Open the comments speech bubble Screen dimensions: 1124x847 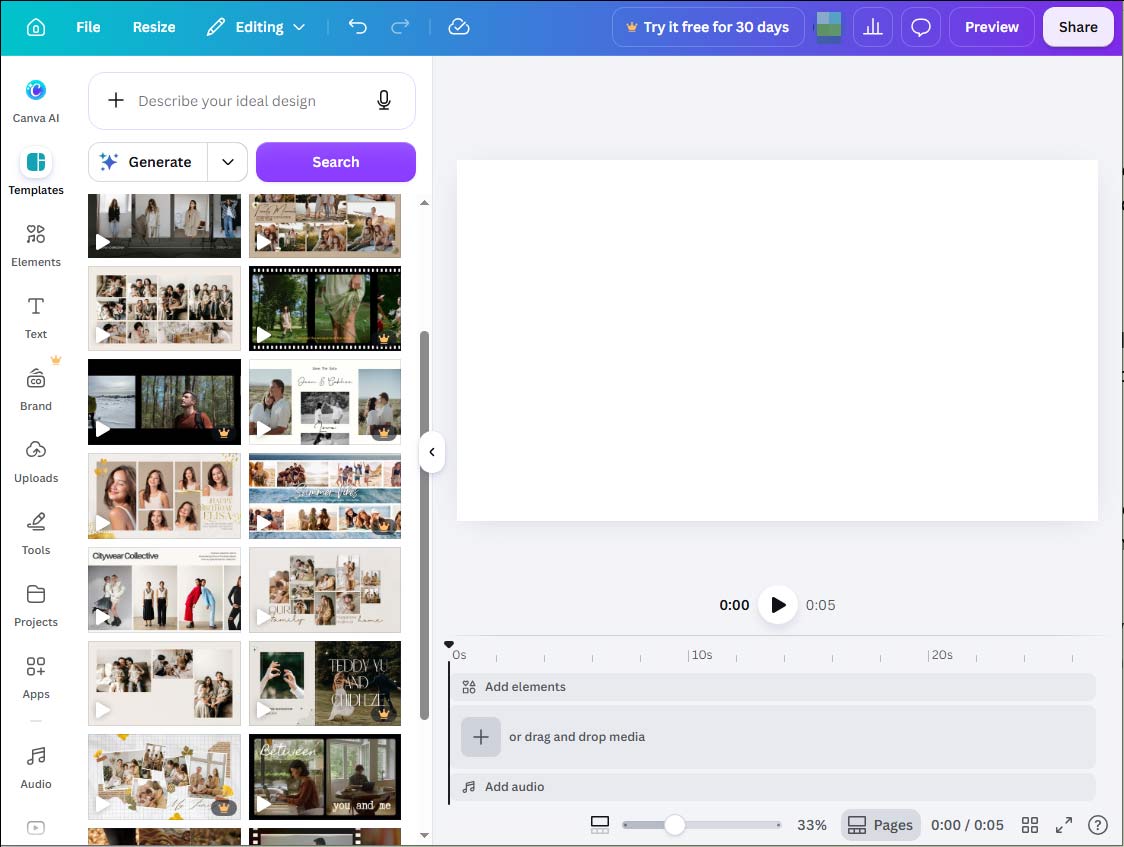pyautogui.click(x=920, y=27)
